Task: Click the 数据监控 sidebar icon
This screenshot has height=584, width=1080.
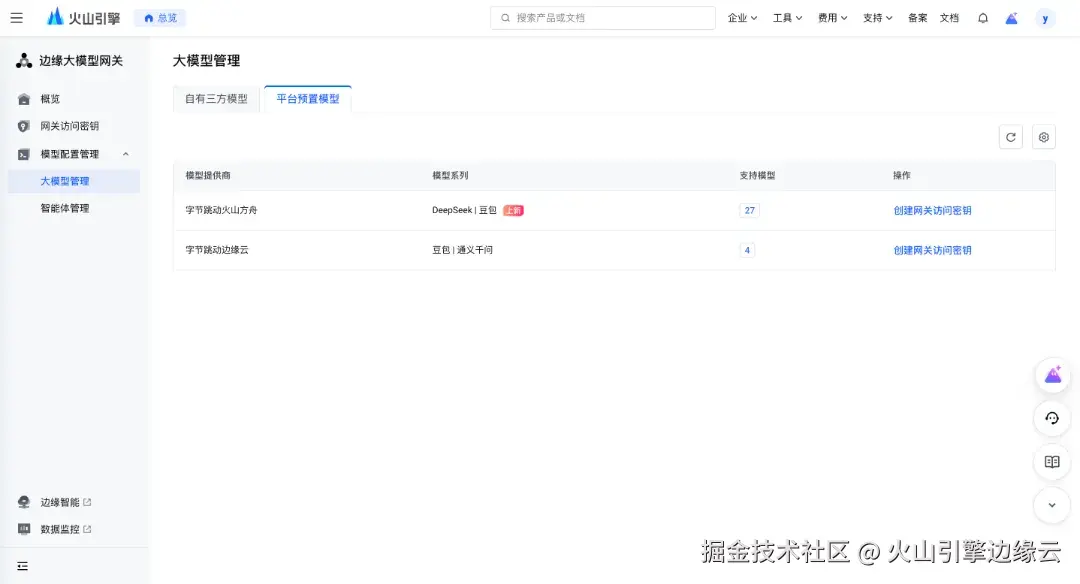Action: point(23,529)
